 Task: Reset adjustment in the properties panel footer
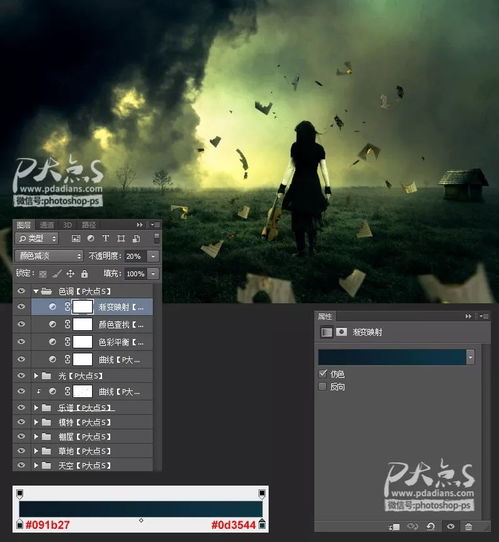pyautogui.click(x=431, y=526)
